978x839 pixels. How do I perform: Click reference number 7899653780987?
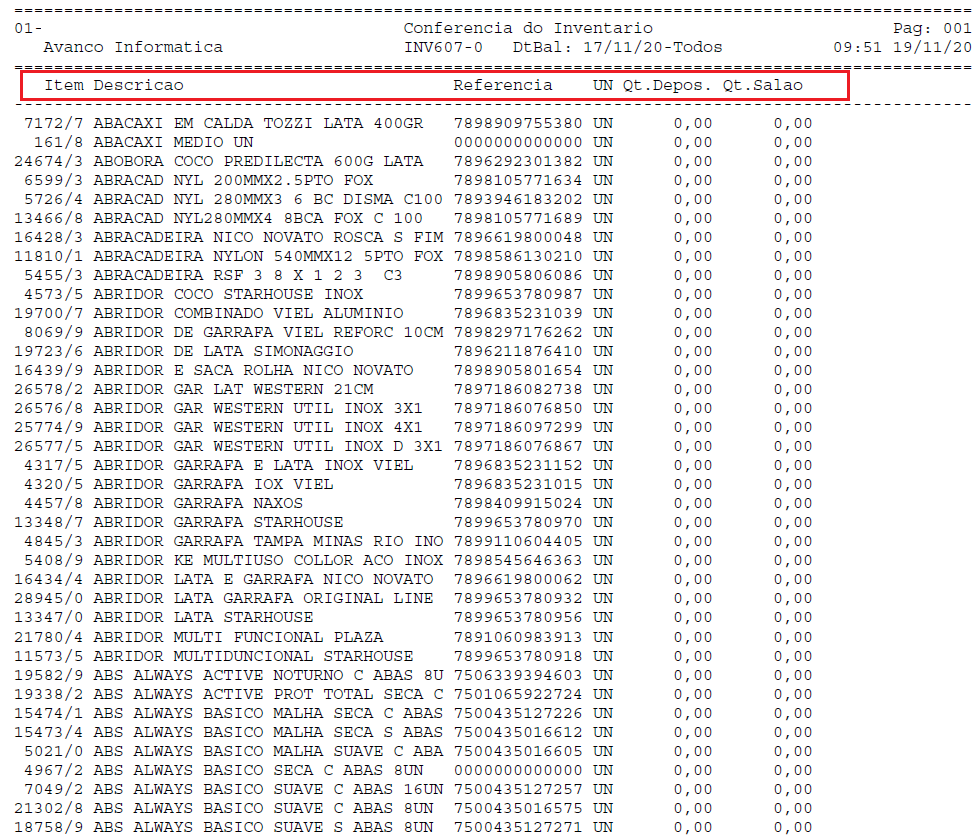[x=517, y=295]
